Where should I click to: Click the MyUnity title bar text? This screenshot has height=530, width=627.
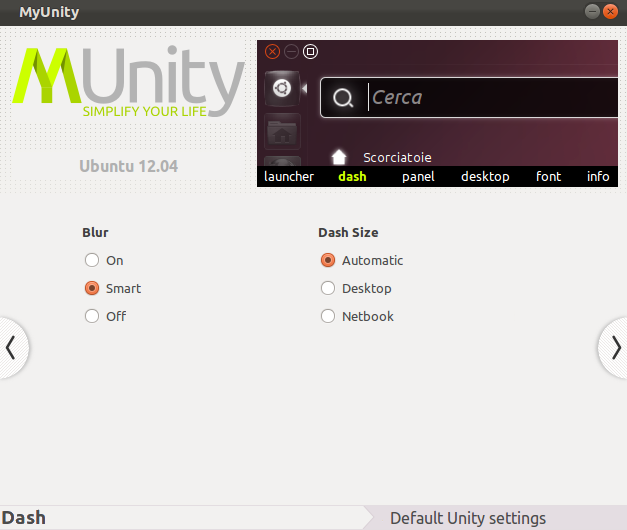(49, 12)
